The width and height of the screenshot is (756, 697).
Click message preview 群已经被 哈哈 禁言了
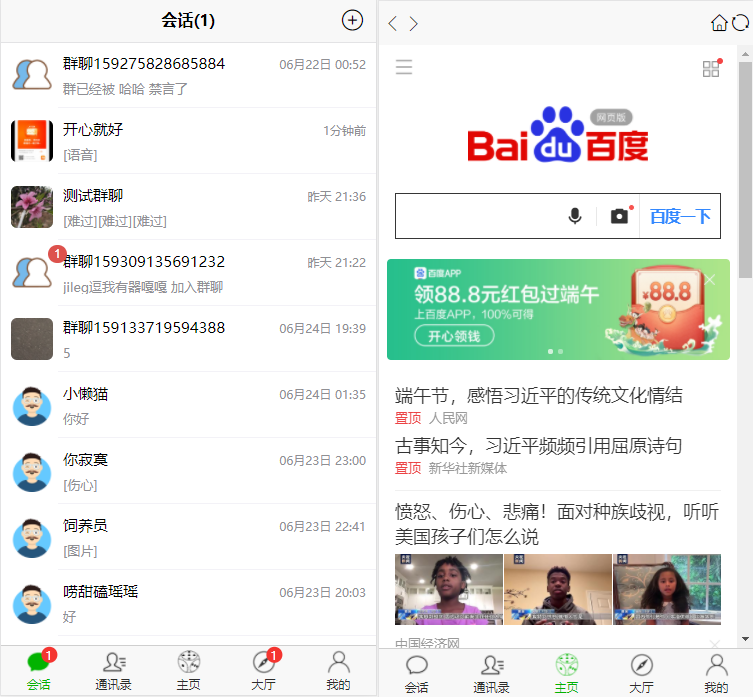(126, 89)
